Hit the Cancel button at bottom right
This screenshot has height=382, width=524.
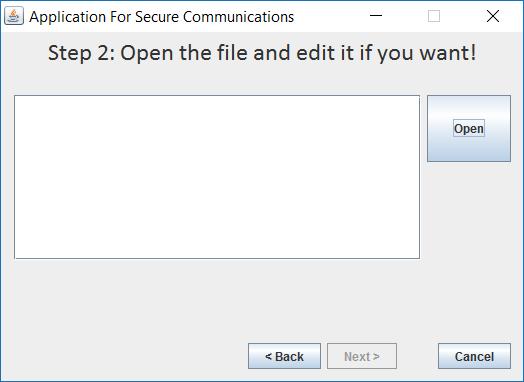click(474, 356)
